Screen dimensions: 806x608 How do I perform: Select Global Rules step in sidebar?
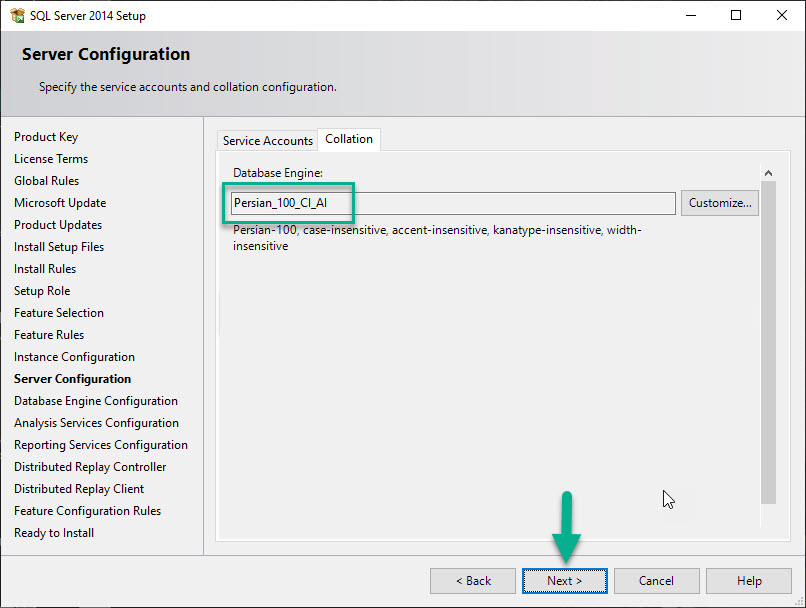(x=47, y=181)
